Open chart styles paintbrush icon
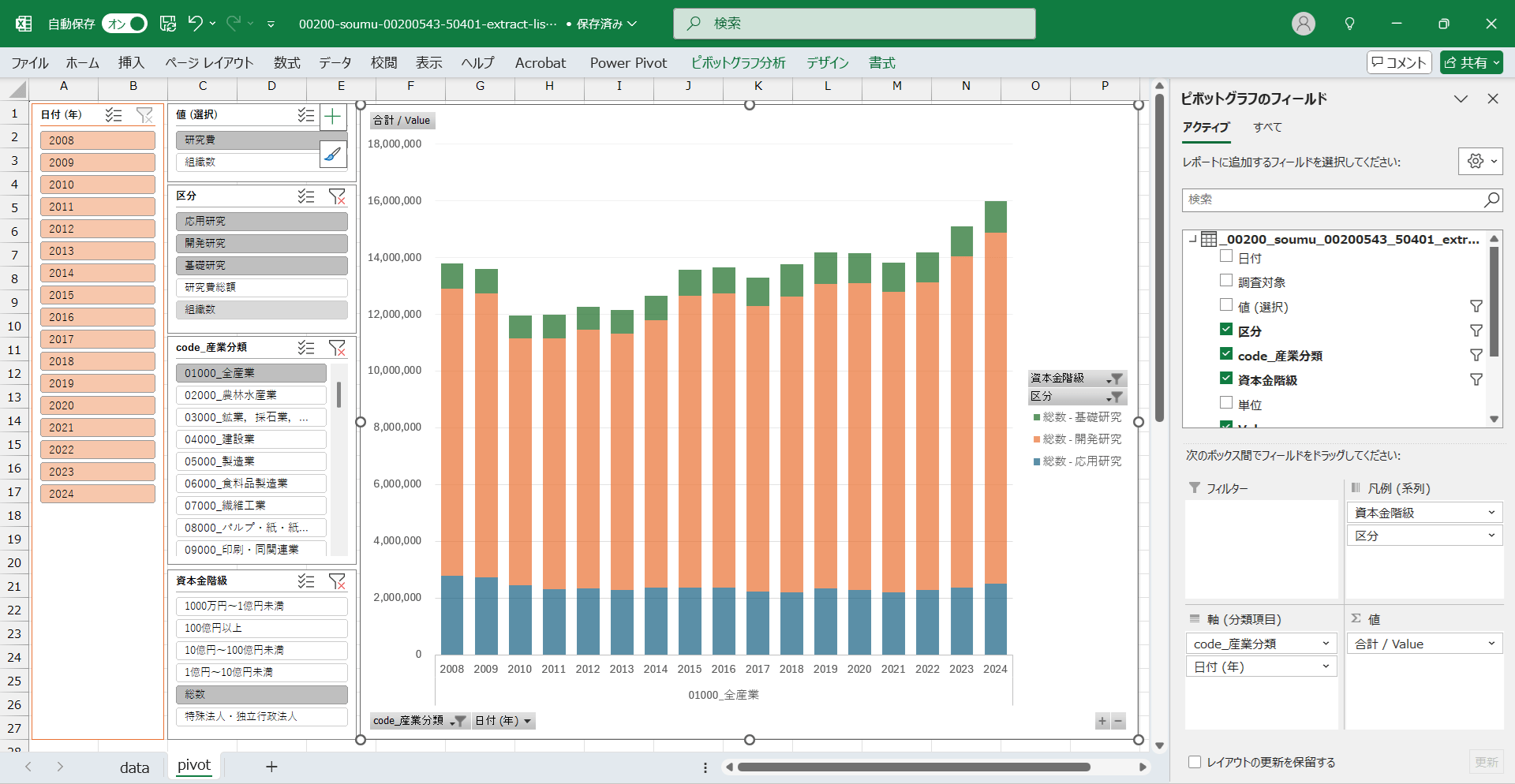This screenshot has height=784, width=1515. 333,154
